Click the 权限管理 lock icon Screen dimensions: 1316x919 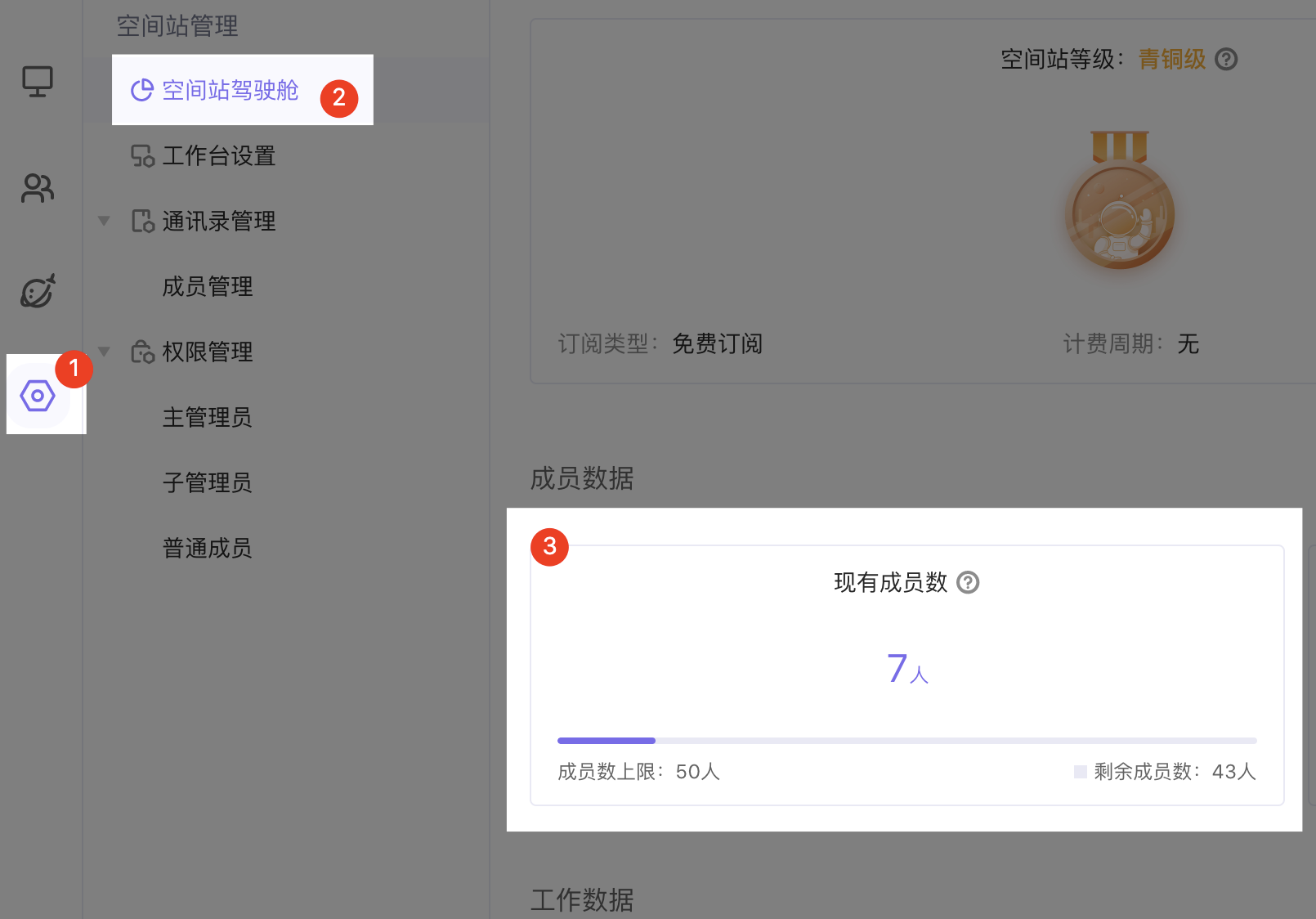[142, 352]
